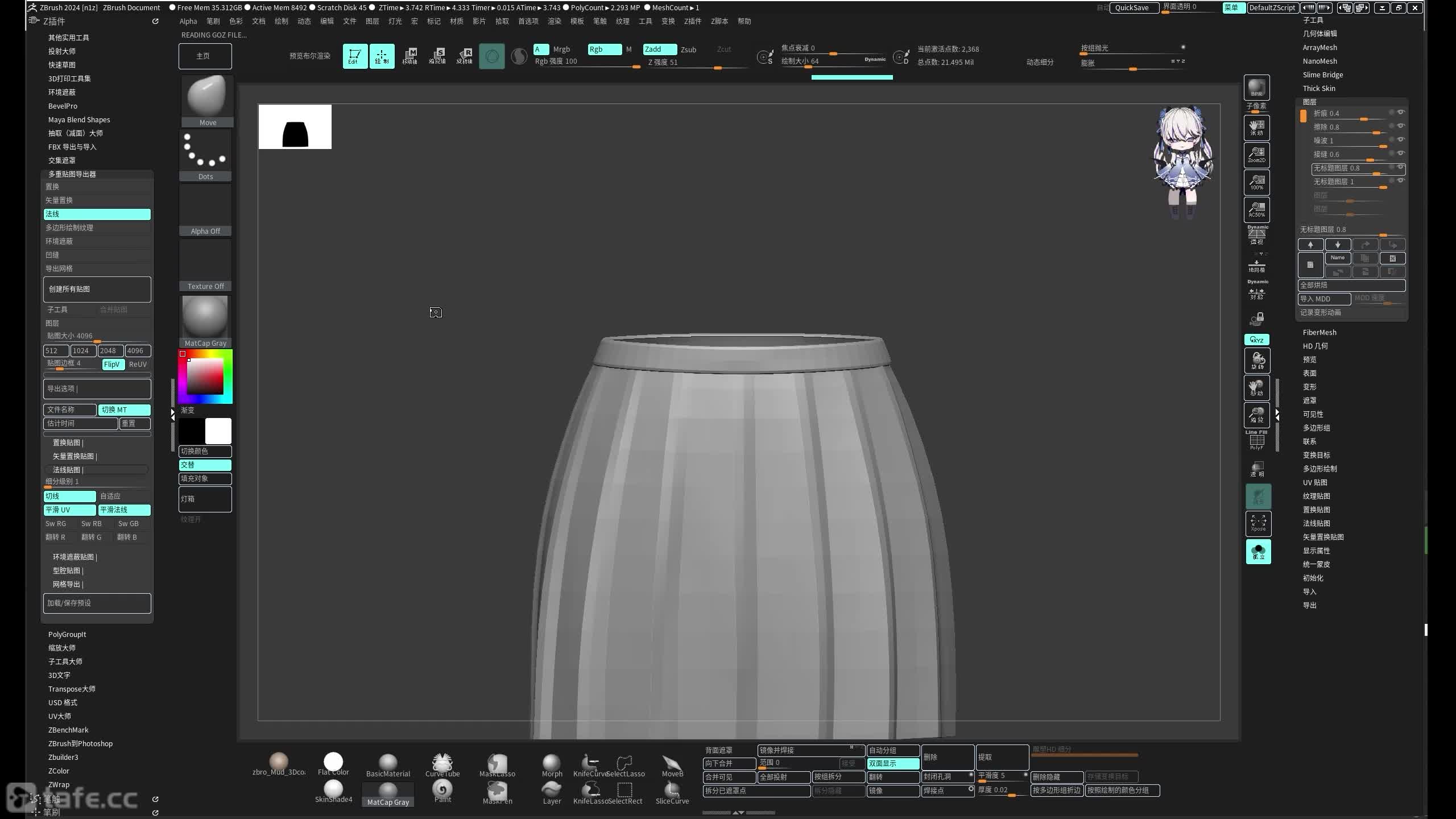Click the 封闭孔洞 close holes button

pyautogui.click(x=948, y=777)
